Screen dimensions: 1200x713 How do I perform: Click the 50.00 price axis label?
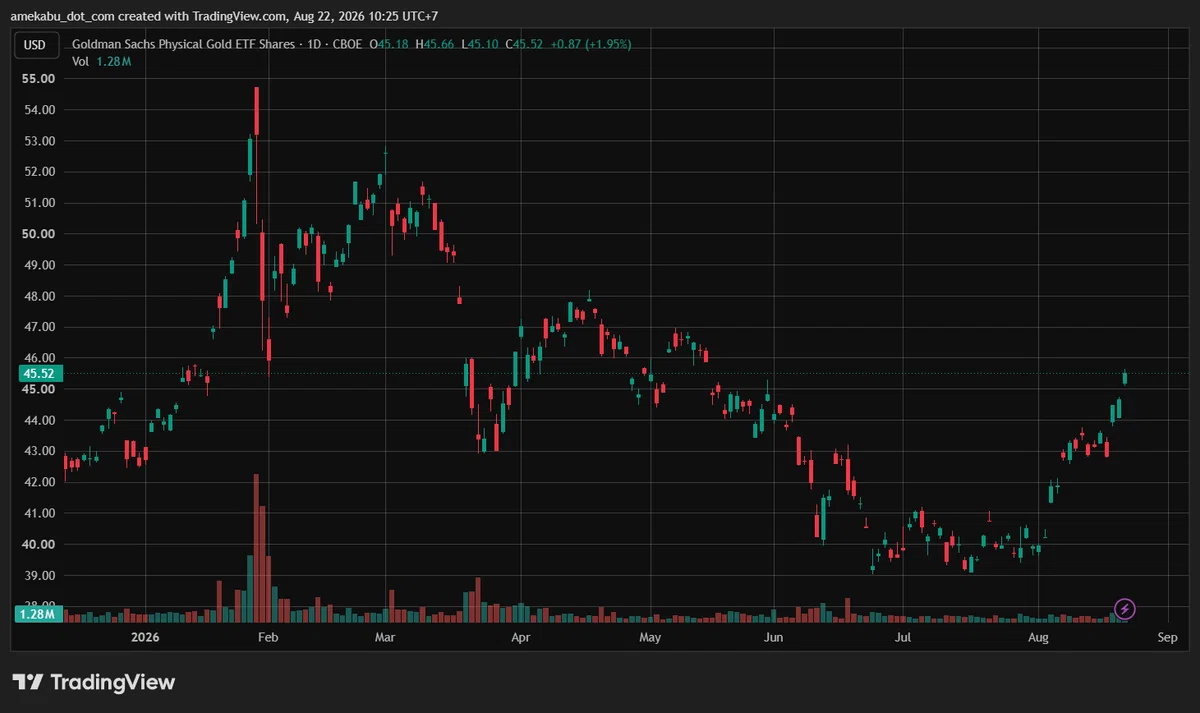39,234
